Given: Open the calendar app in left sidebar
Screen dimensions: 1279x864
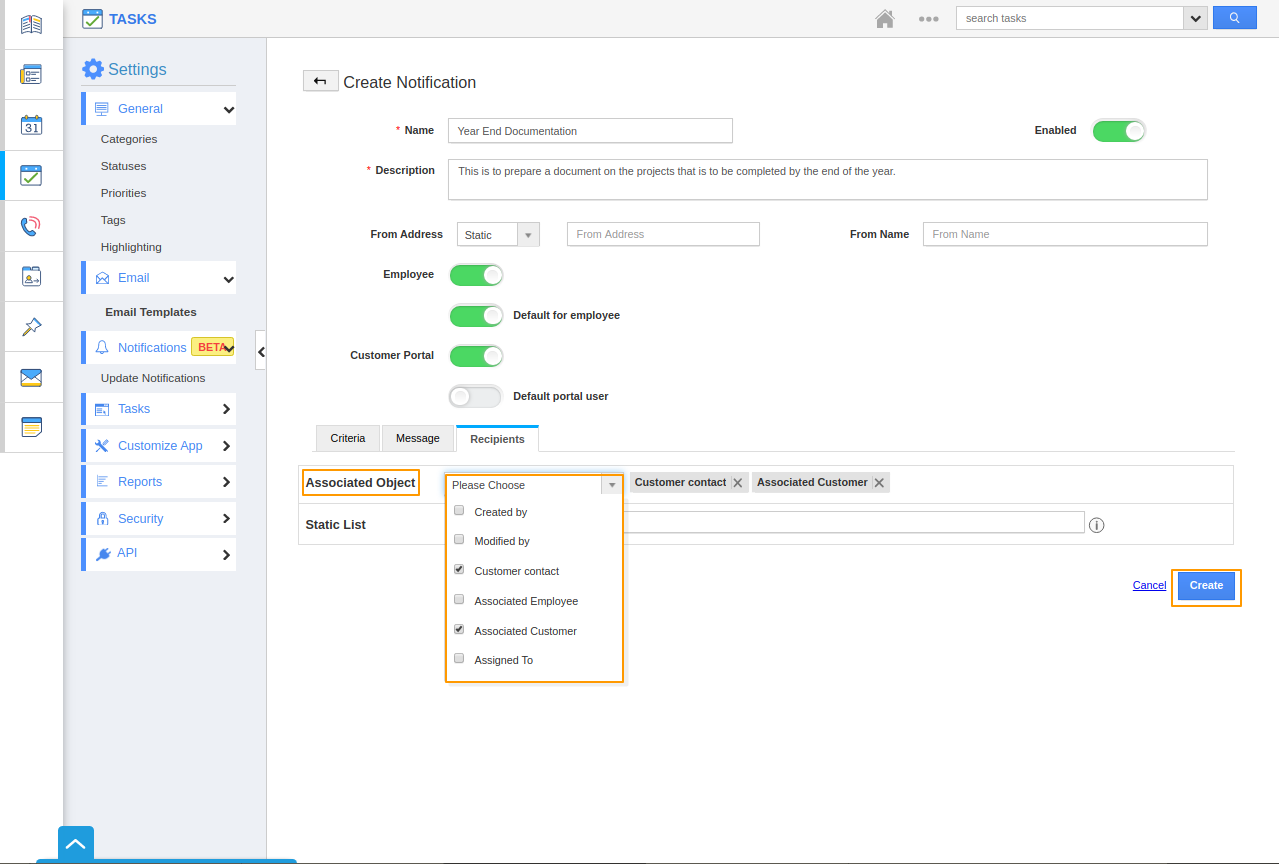Looking at the screenshot, I should point(31,125).
